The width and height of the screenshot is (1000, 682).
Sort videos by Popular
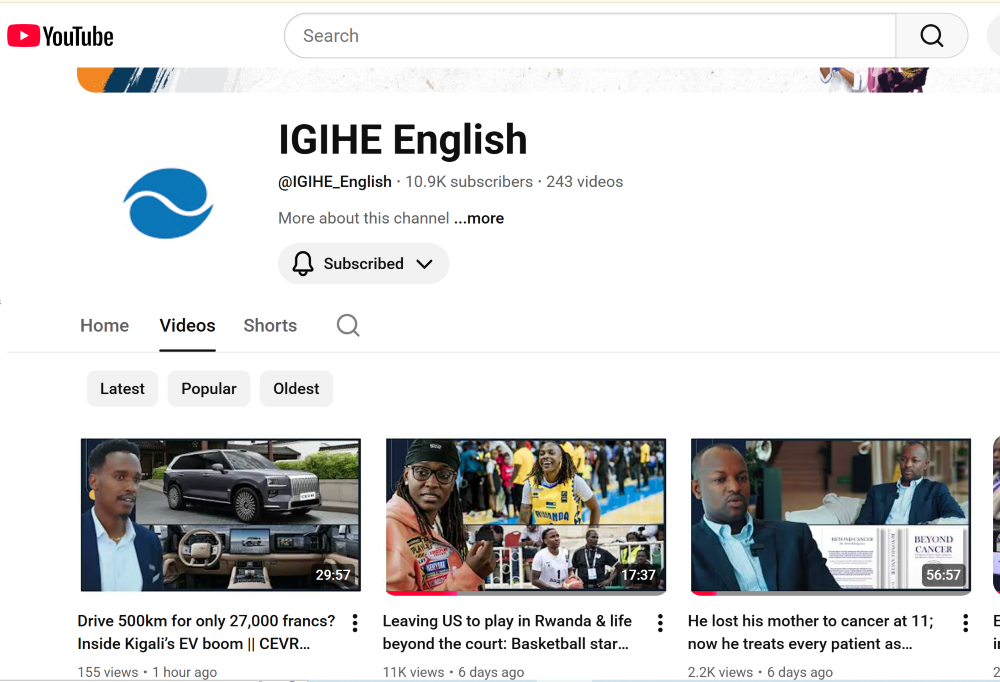pyautogui.click(x=209, y=389)
